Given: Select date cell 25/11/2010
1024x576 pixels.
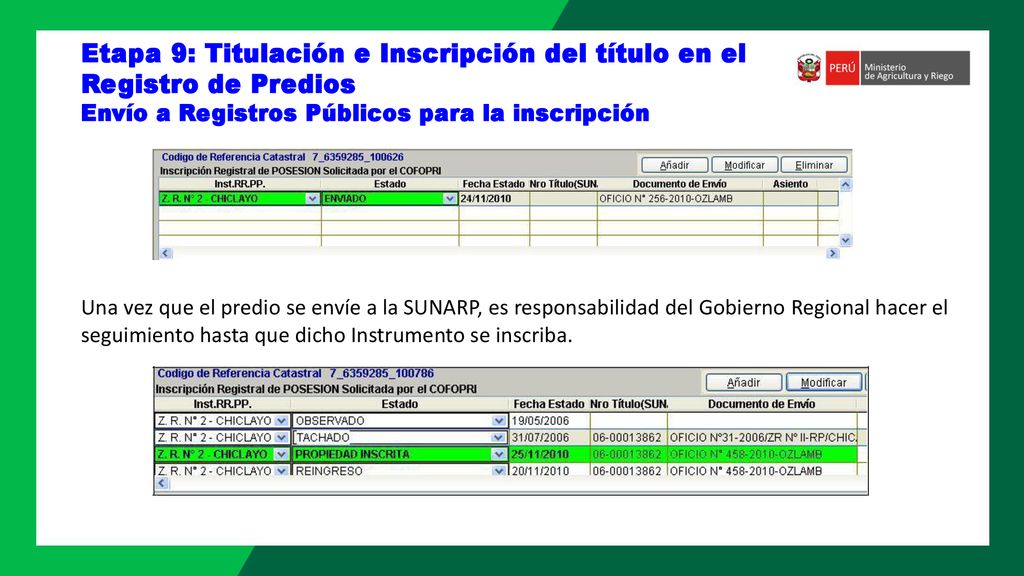Looking at the screenshot, I should pos(549,454).
